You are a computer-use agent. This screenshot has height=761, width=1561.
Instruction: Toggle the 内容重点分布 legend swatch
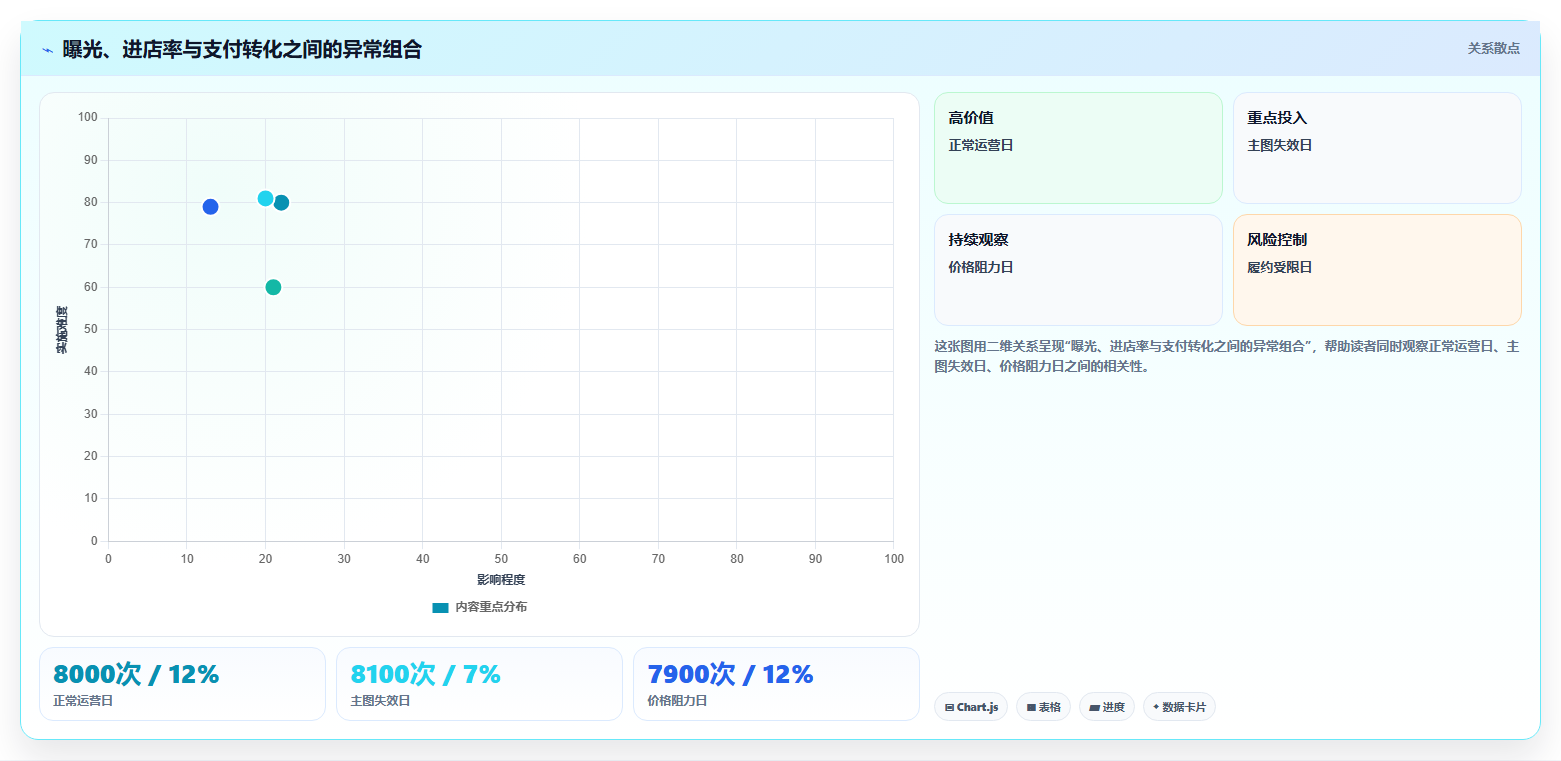[x=440, y=608]
